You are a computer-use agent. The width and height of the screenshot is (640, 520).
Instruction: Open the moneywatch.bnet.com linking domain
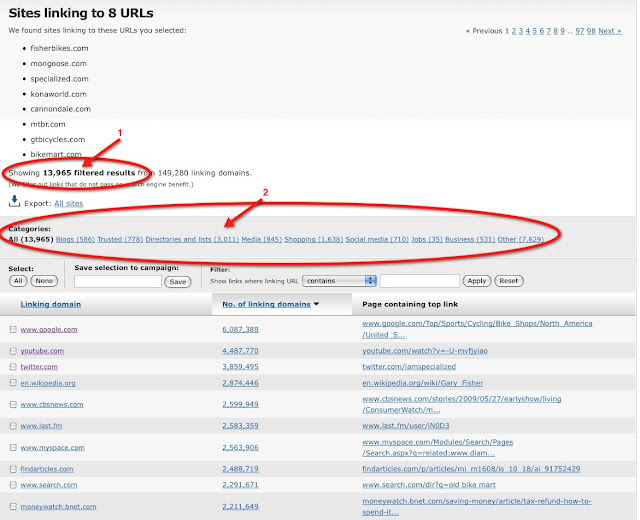[58, 507]
